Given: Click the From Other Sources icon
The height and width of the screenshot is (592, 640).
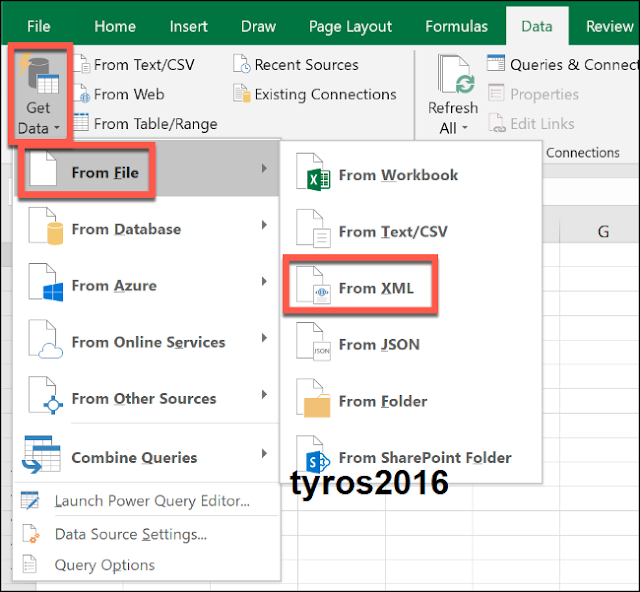Looking at the screenshot, I should coord(46,396).
